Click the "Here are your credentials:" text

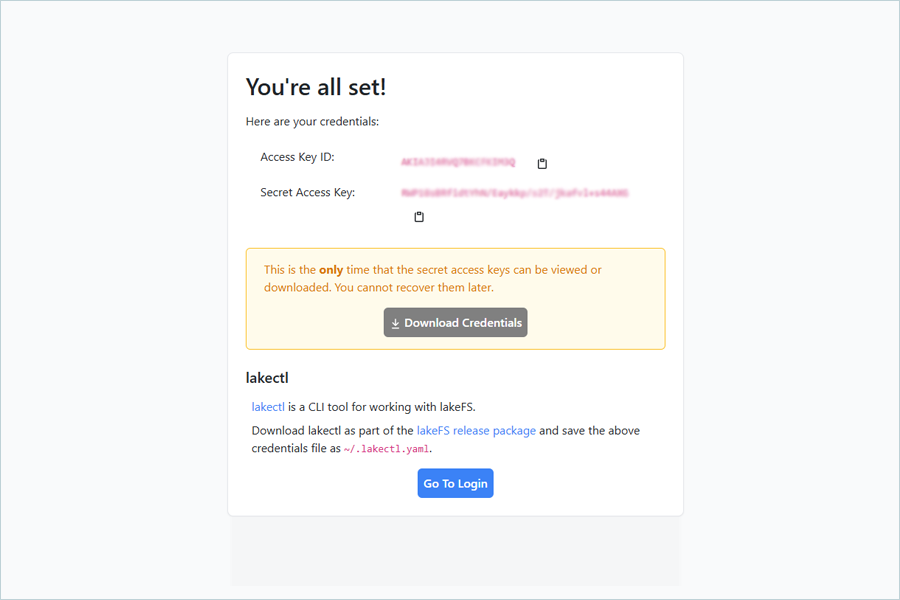pyautogui.click(x=312, y=122)
